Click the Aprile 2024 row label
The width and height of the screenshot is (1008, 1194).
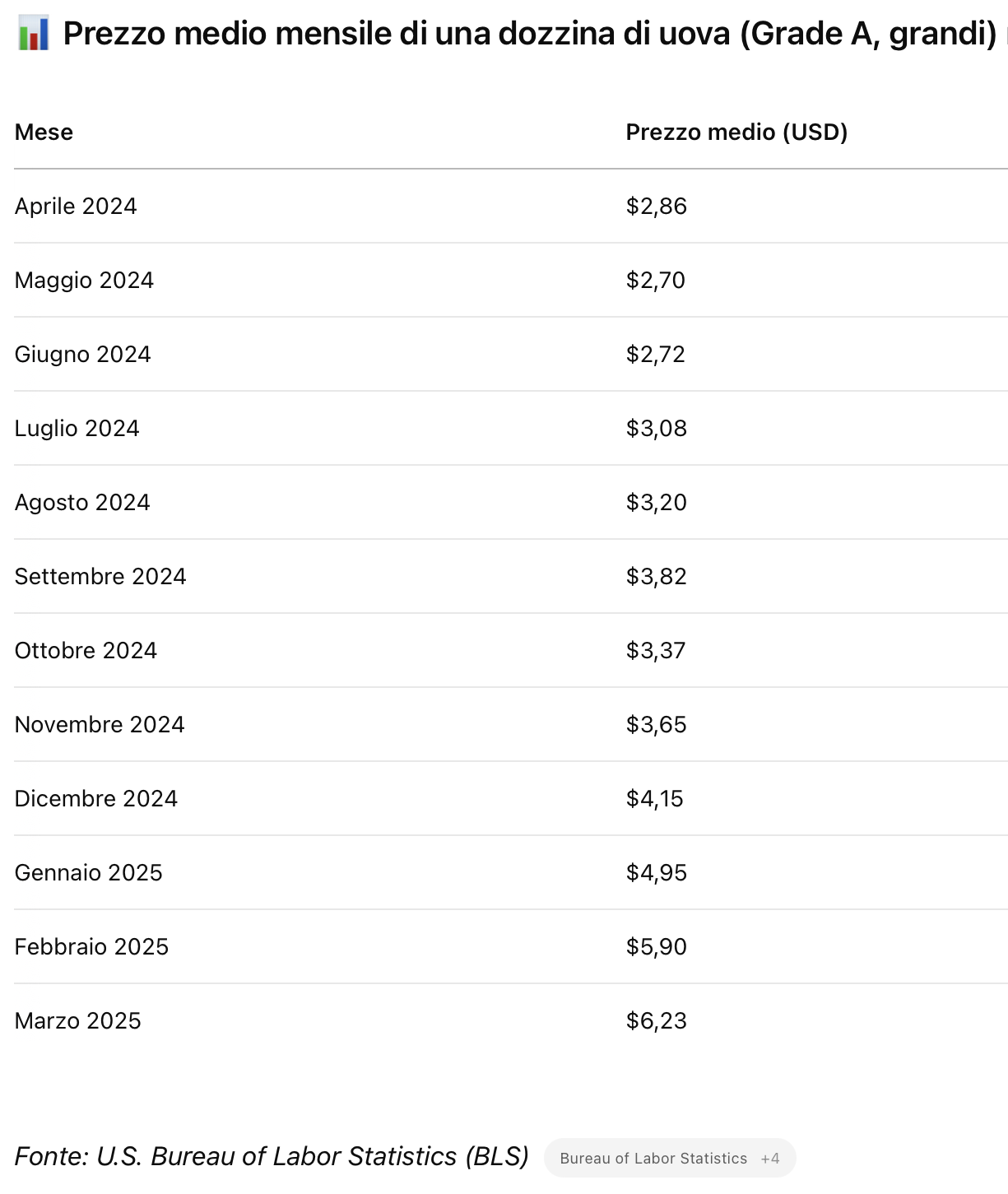[76, 207]
